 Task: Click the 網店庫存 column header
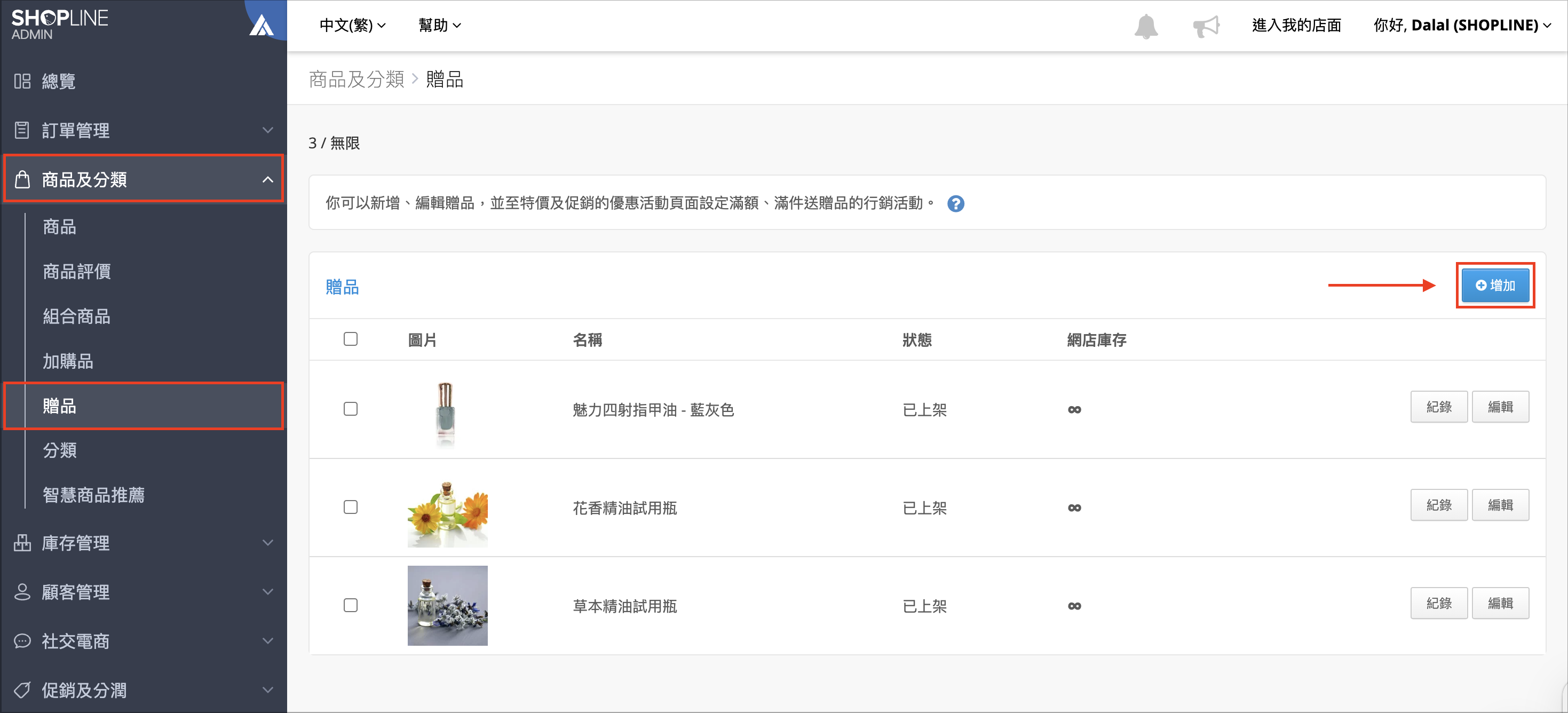click(1096, 340)
